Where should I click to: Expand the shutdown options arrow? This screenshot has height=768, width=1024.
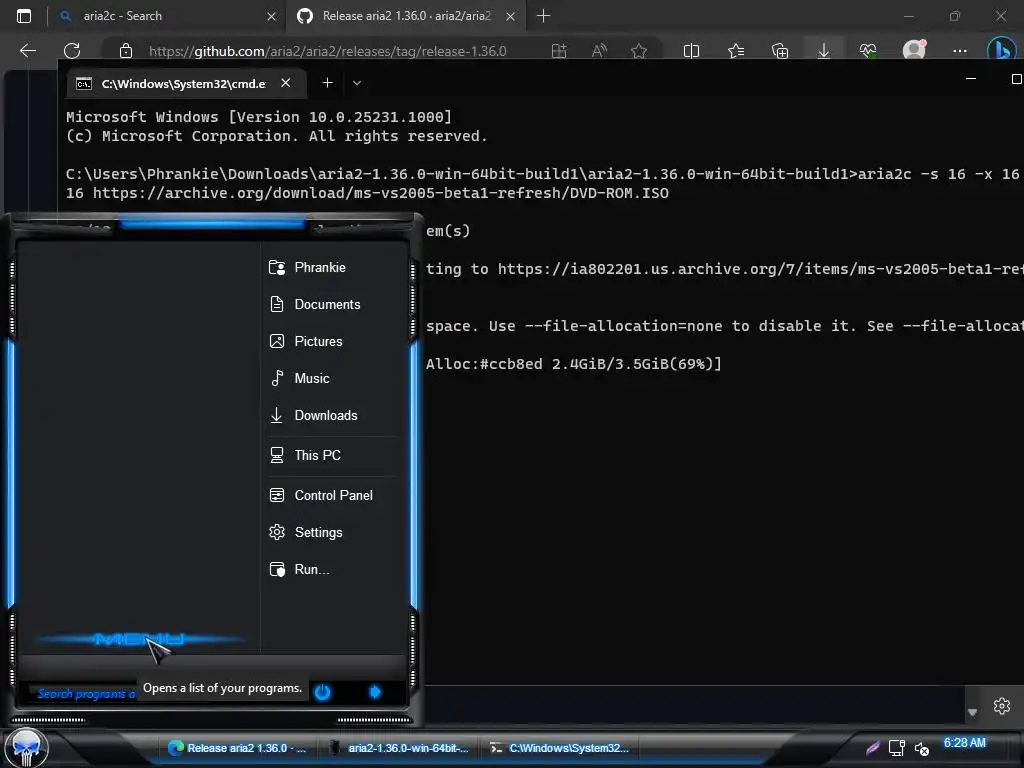pyautogui.click(x=375, y=692)
